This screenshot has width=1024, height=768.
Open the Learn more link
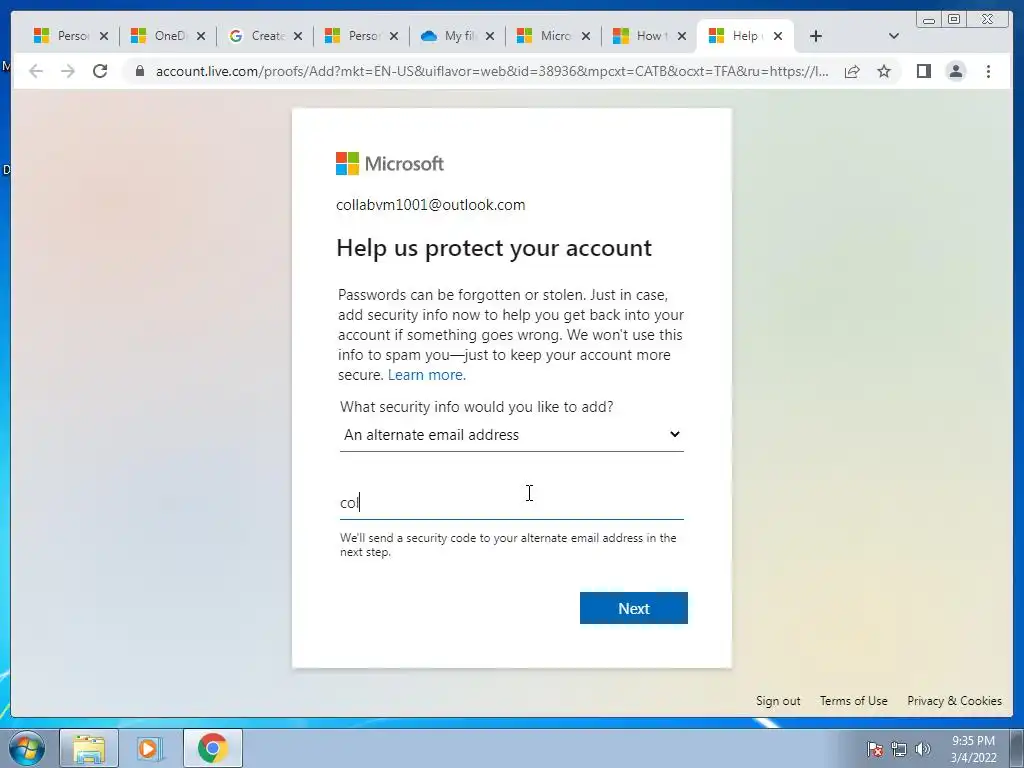pos(426,375)
